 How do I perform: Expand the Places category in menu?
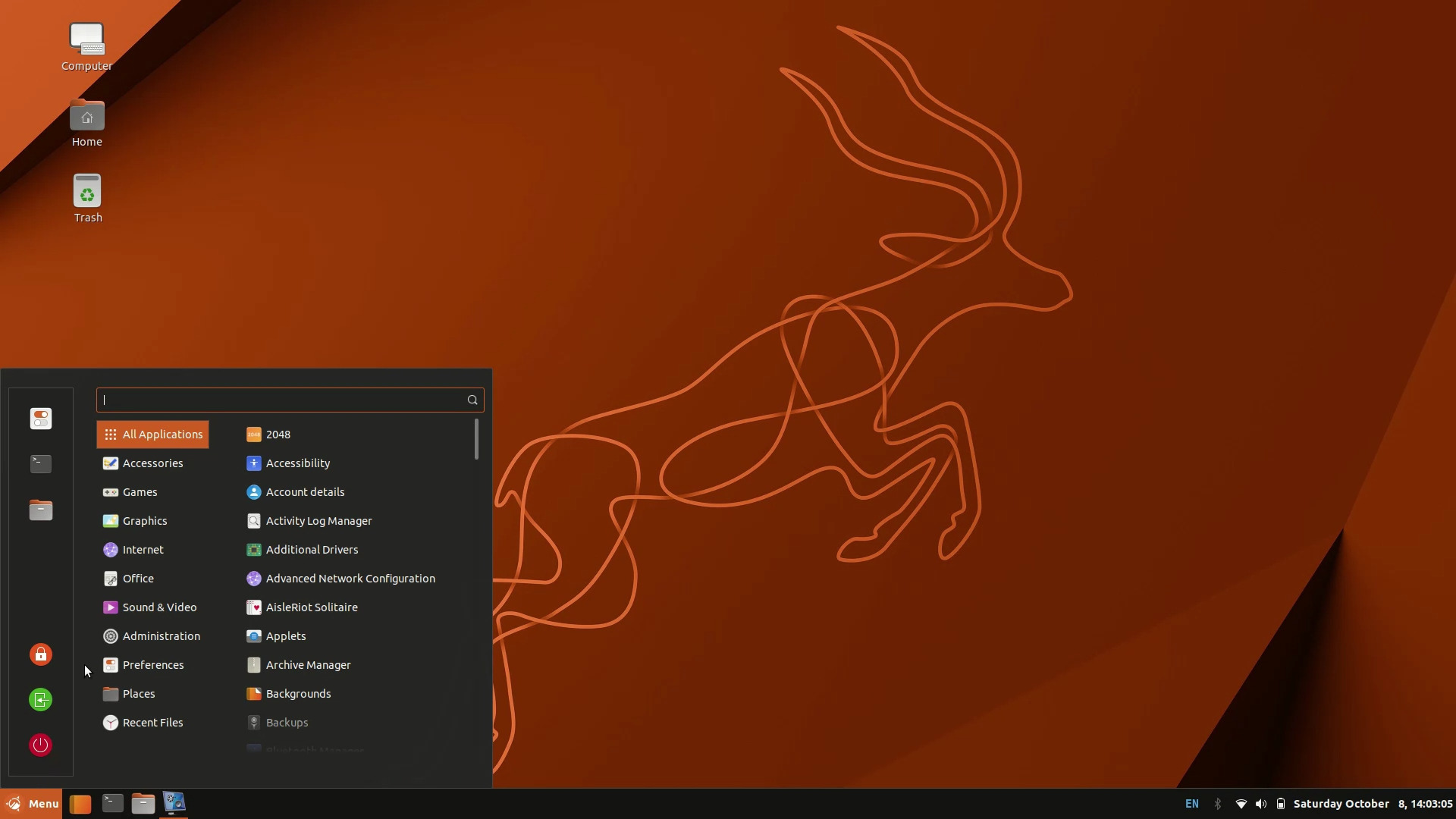138,693
